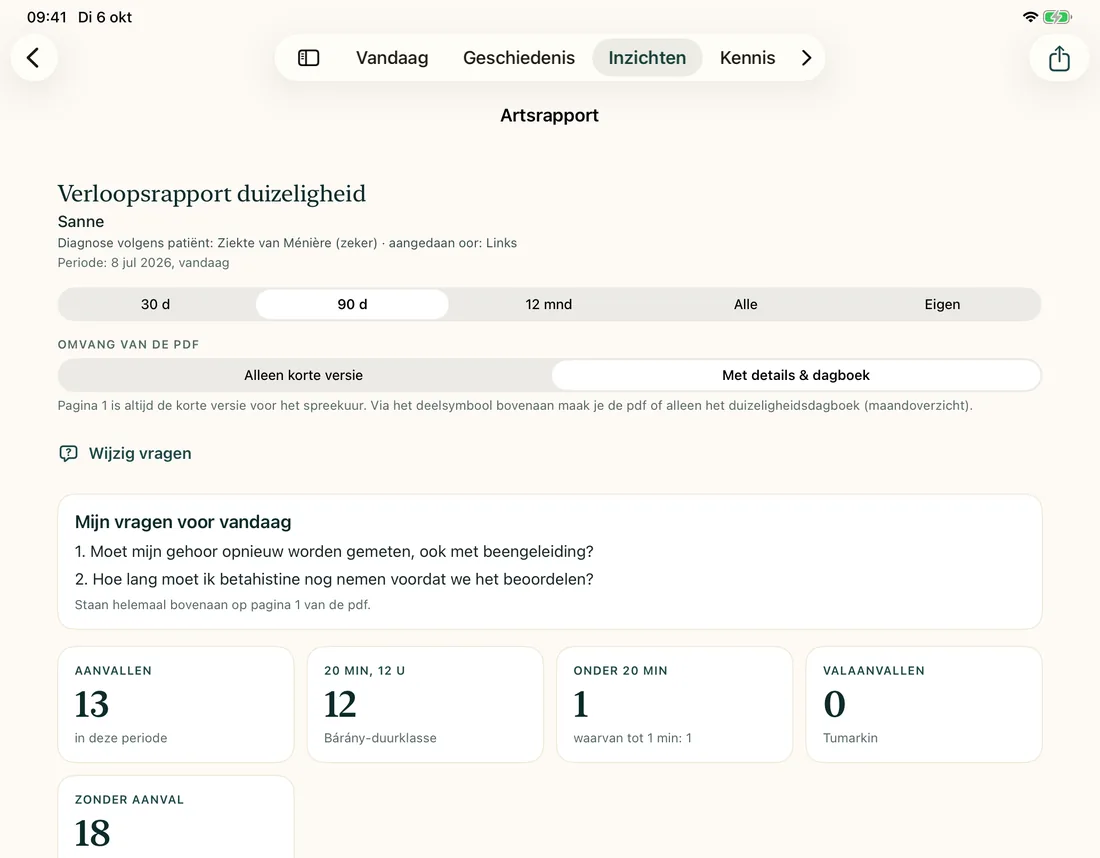This screenshot has width=1100, height=858.
Task: Tap the Valaanvallen Tumarkin card
Action: (924, 704)
